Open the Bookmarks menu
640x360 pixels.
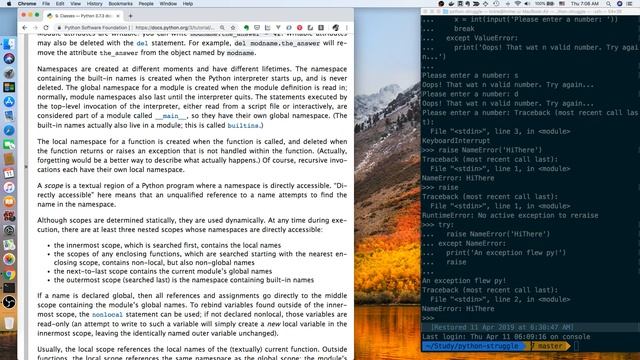120,4
